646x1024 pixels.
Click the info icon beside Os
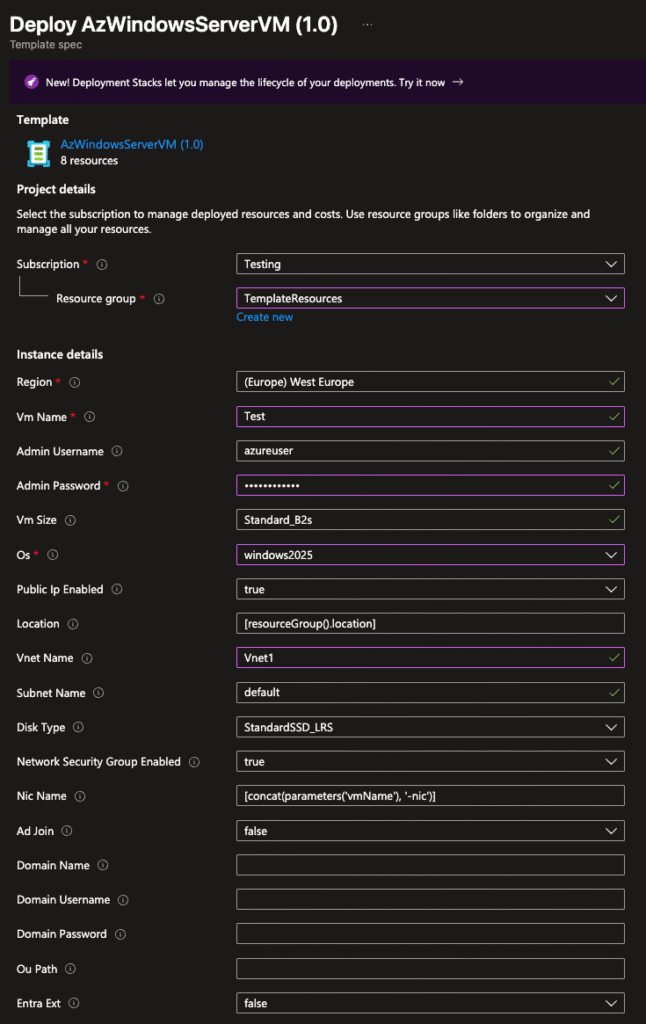(x=53, y=555)
